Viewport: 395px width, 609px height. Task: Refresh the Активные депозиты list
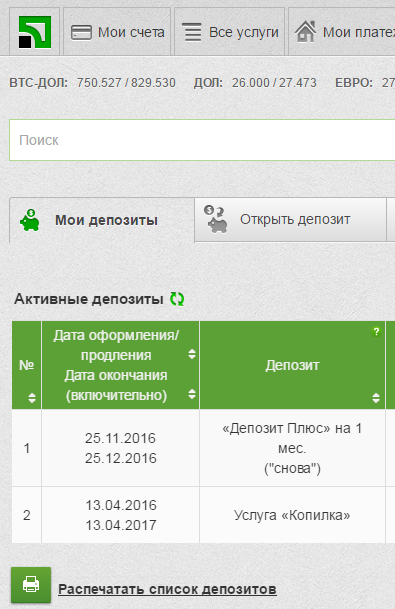click(x=177, y=299)
